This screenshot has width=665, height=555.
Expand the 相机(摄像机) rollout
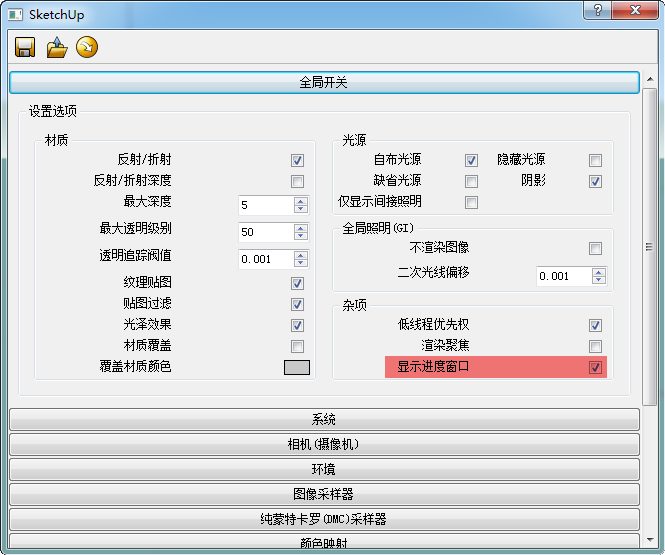point(324,444)
